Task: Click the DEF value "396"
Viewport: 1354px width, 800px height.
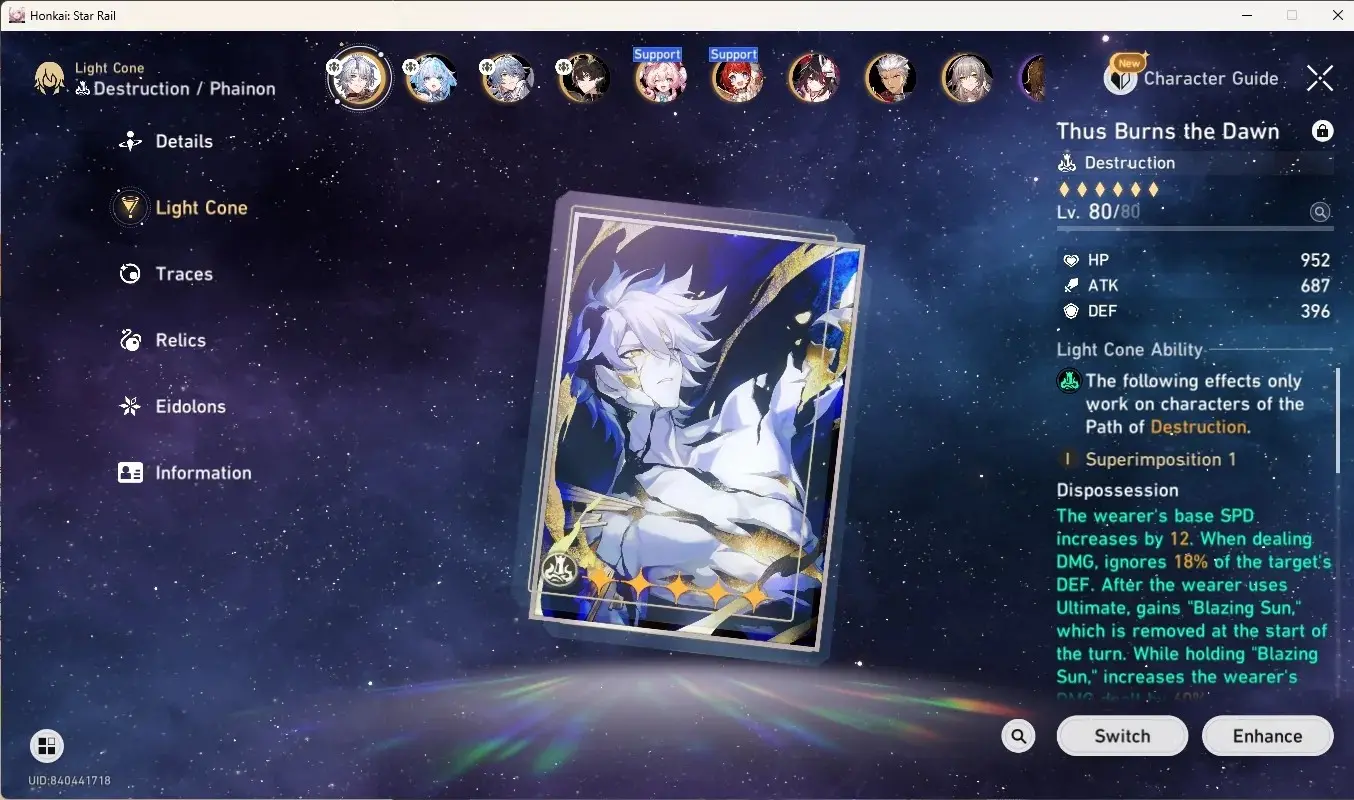Action: pyautogui.click(x=1315, y=311)
